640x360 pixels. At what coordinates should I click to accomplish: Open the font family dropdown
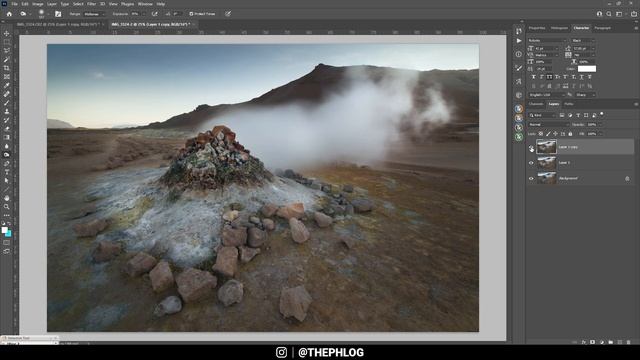(x=548, y=40)
